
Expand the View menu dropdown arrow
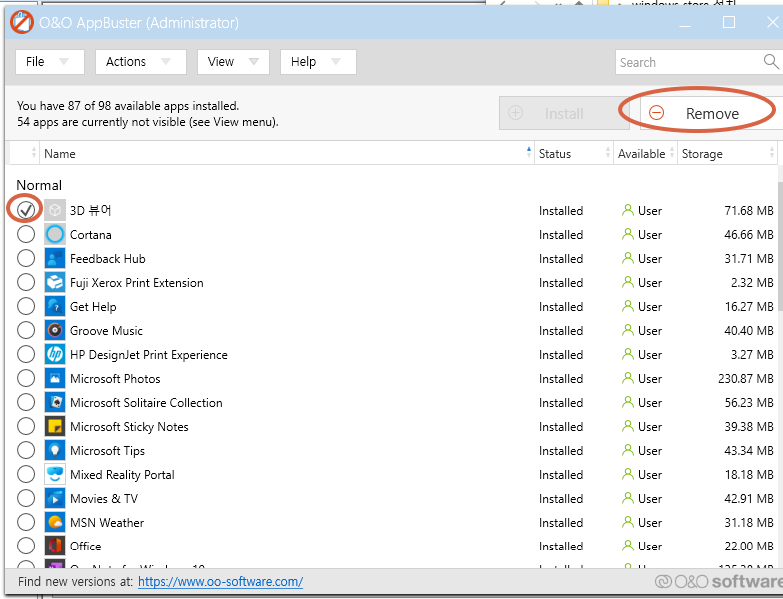254,62
